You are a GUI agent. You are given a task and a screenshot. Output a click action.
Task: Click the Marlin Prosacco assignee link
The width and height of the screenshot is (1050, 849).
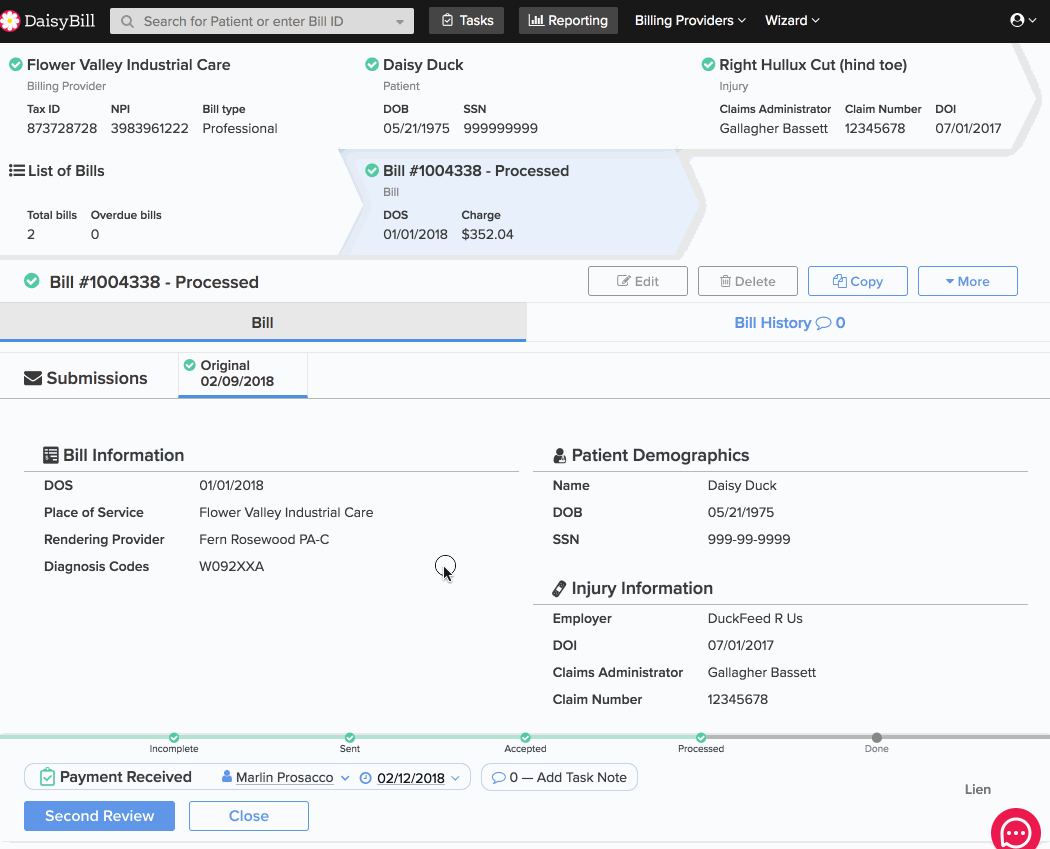tap(285, 778)
